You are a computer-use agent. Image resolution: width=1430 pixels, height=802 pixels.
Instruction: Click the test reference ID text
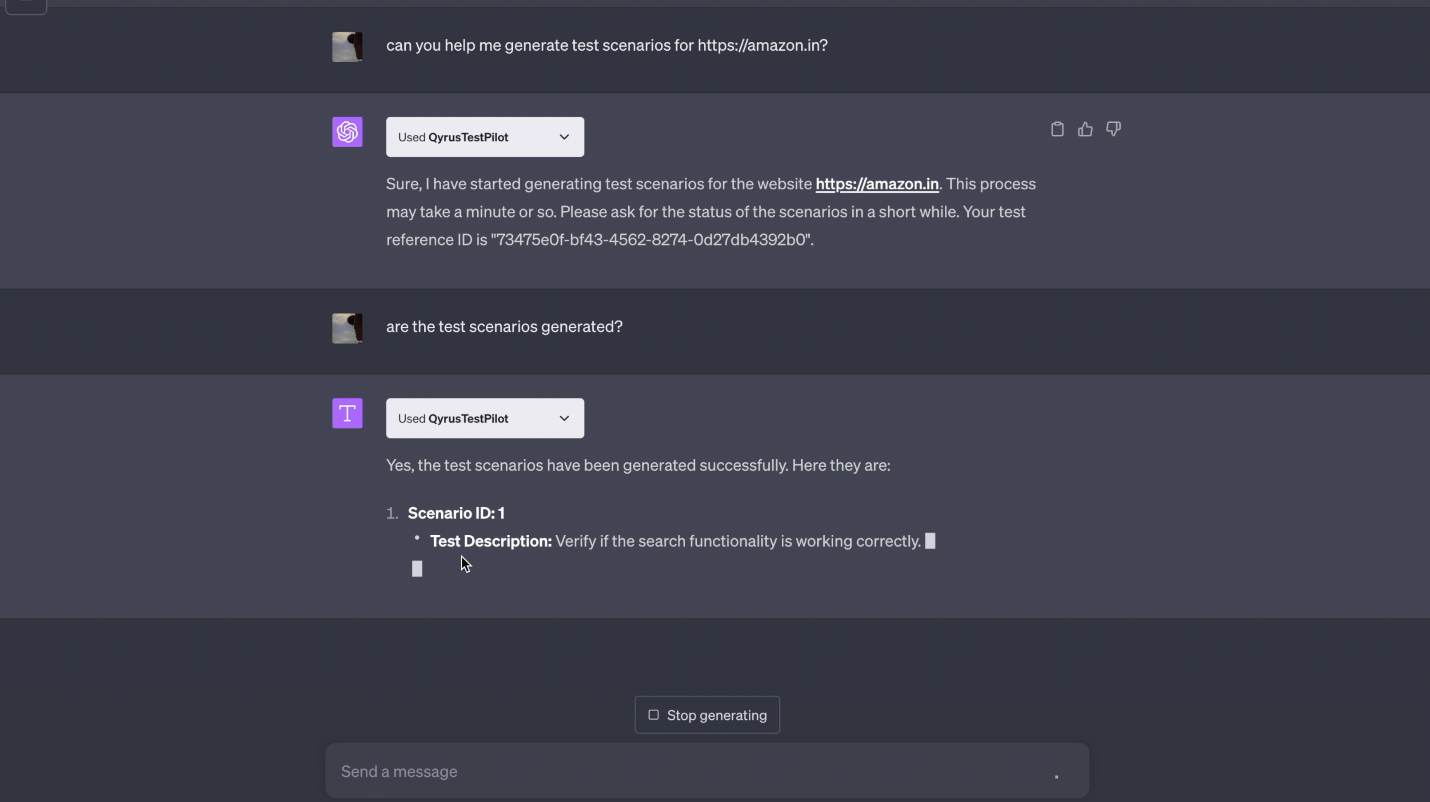click(651, 240)
